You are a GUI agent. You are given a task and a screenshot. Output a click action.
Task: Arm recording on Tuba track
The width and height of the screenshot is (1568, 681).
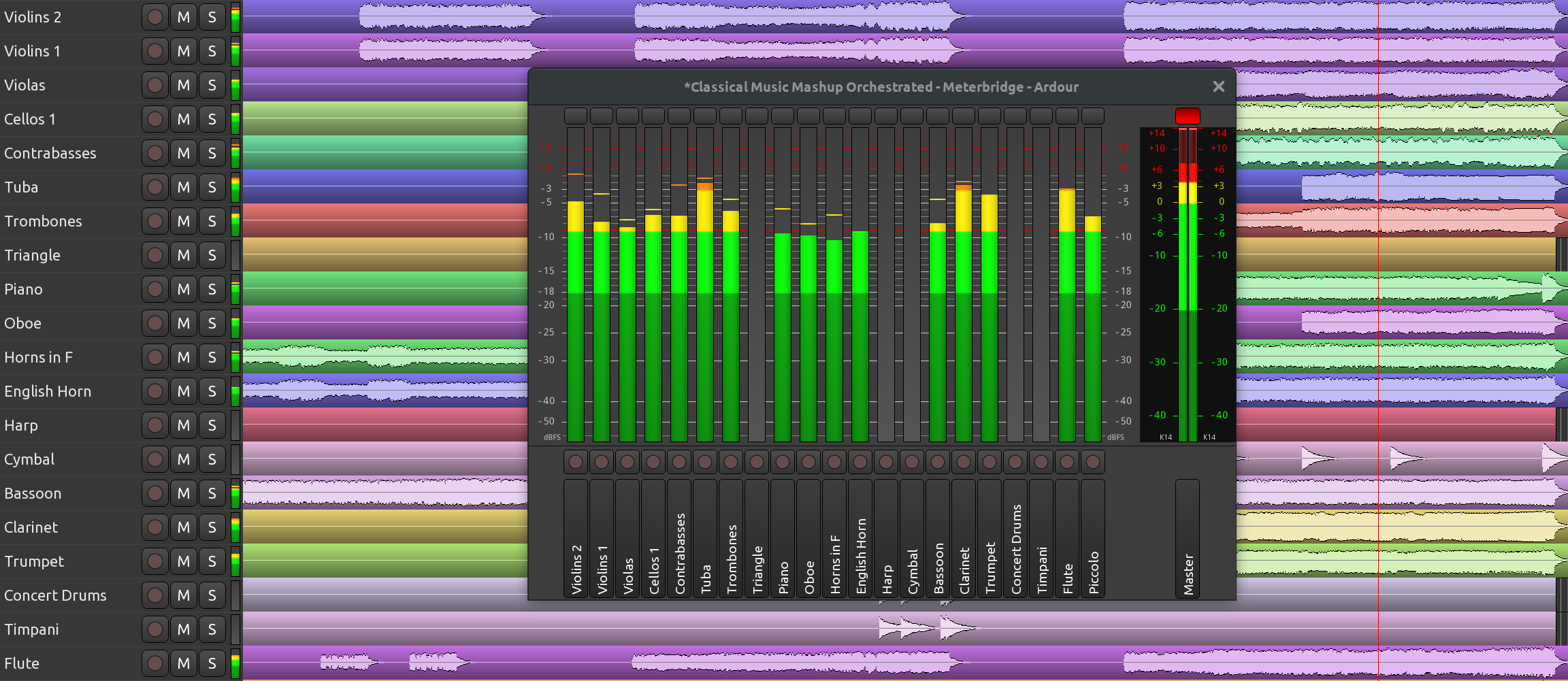[x=155, y=187]
